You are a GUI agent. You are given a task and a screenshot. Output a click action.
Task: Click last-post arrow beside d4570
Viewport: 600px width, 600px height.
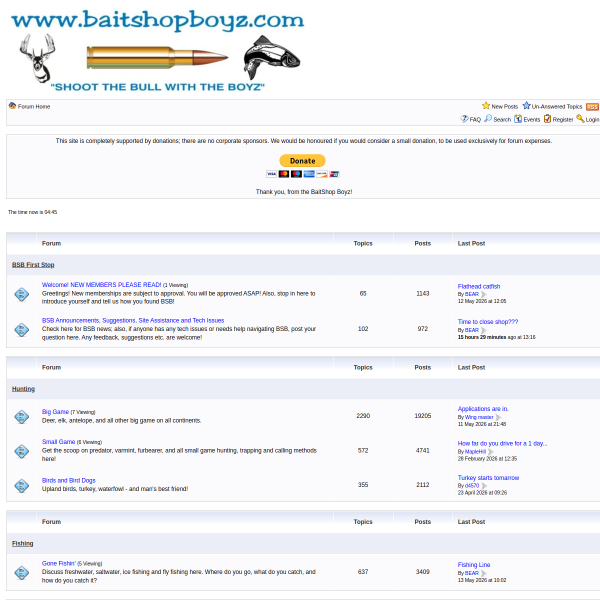pos(484,486)
